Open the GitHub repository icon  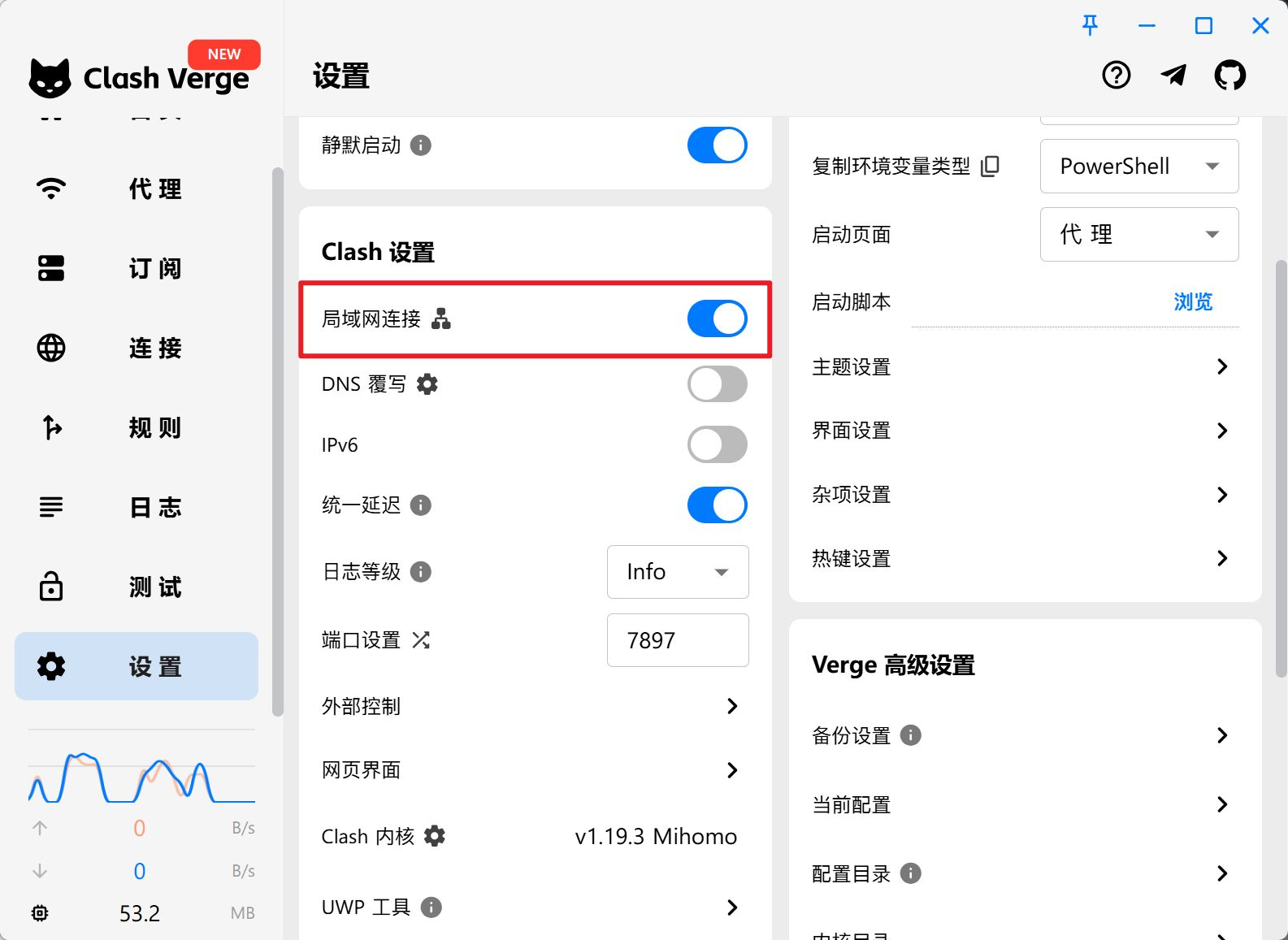1229,76
